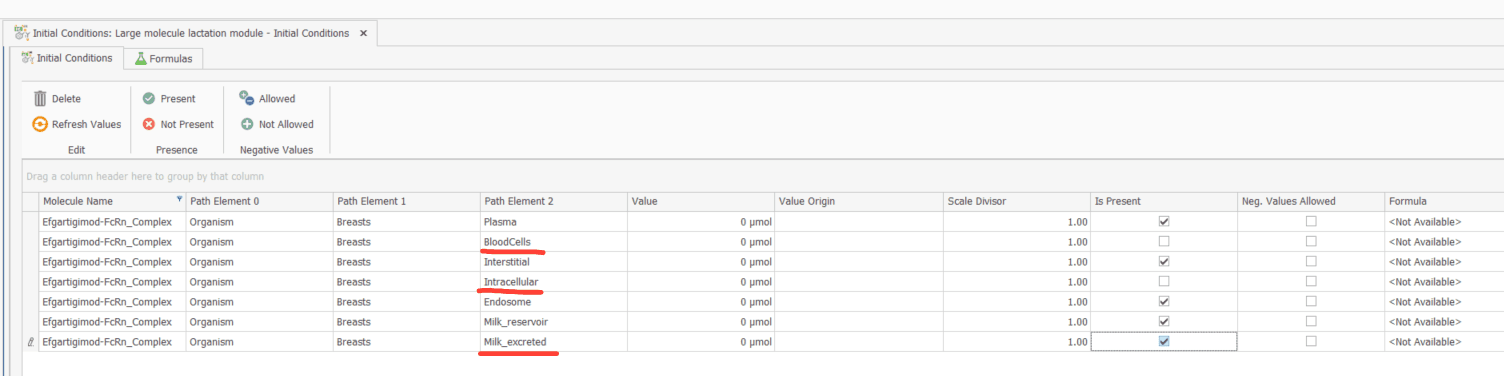Open the Formula cell of the Endosome row
Viewport: 1504px width, 376px height.
tap(1444, 301)
